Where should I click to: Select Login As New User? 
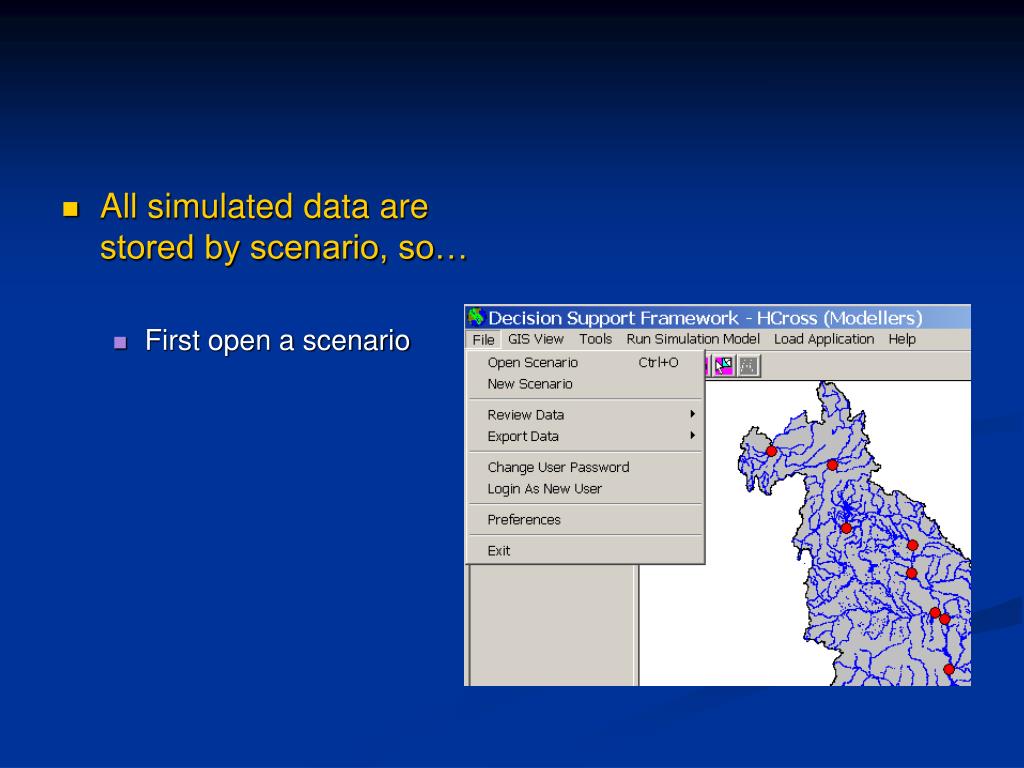click(586, 488)
